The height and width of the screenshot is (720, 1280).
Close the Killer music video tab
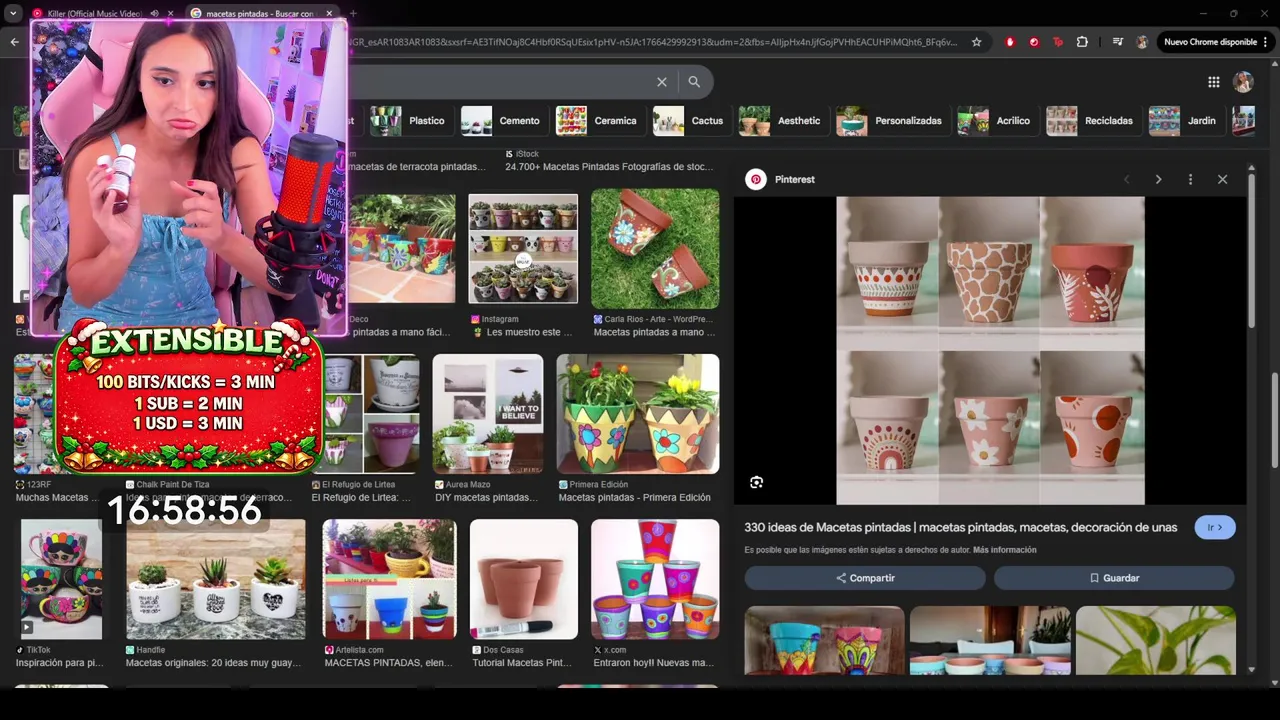coord(170,14)
